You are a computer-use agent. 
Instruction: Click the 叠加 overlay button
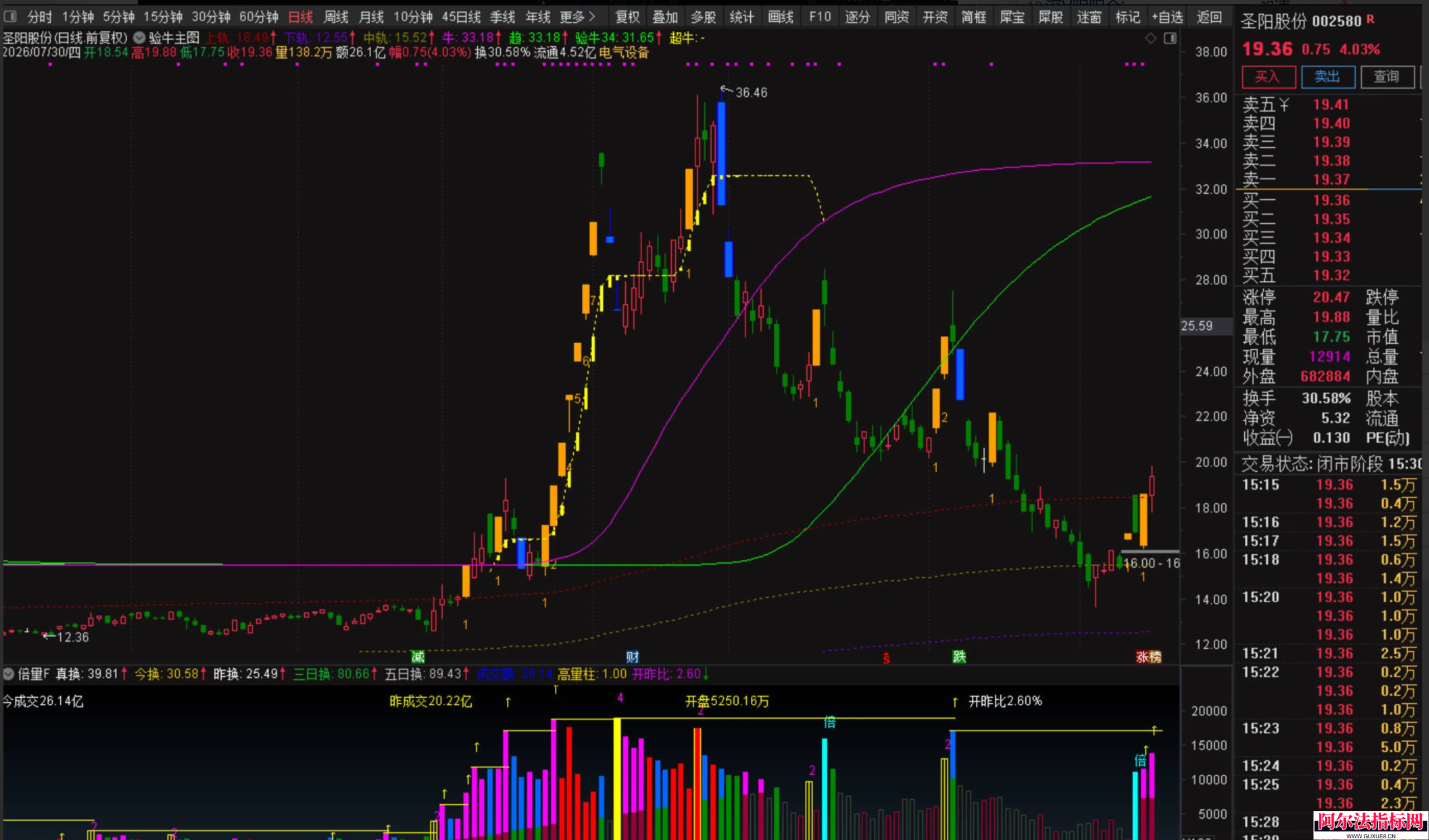pyautogui.click(x=665, y=17)
